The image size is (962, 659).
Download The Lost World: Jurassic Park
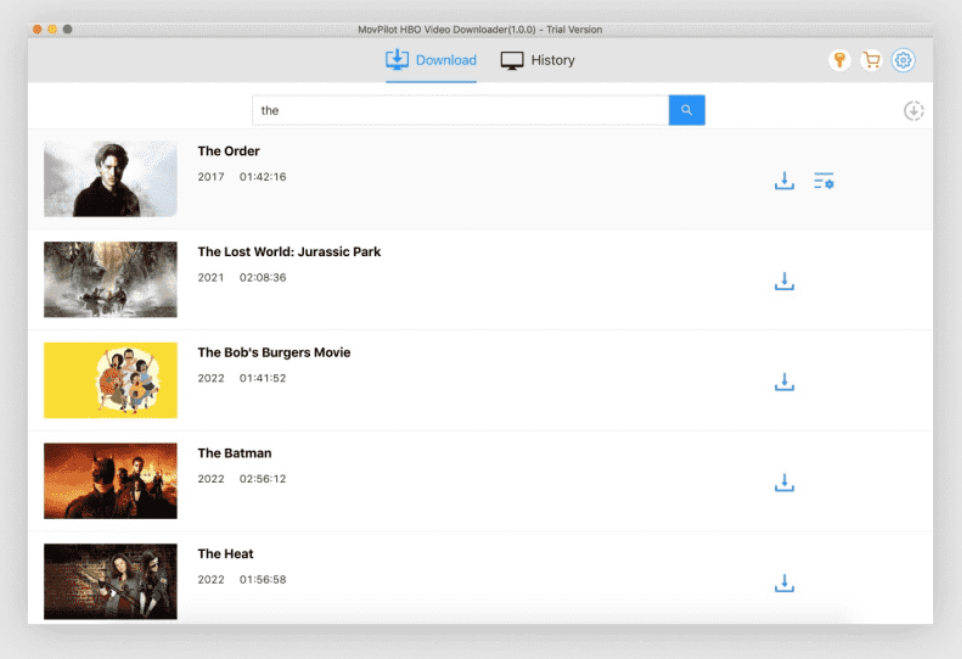(x=784, y=282)
